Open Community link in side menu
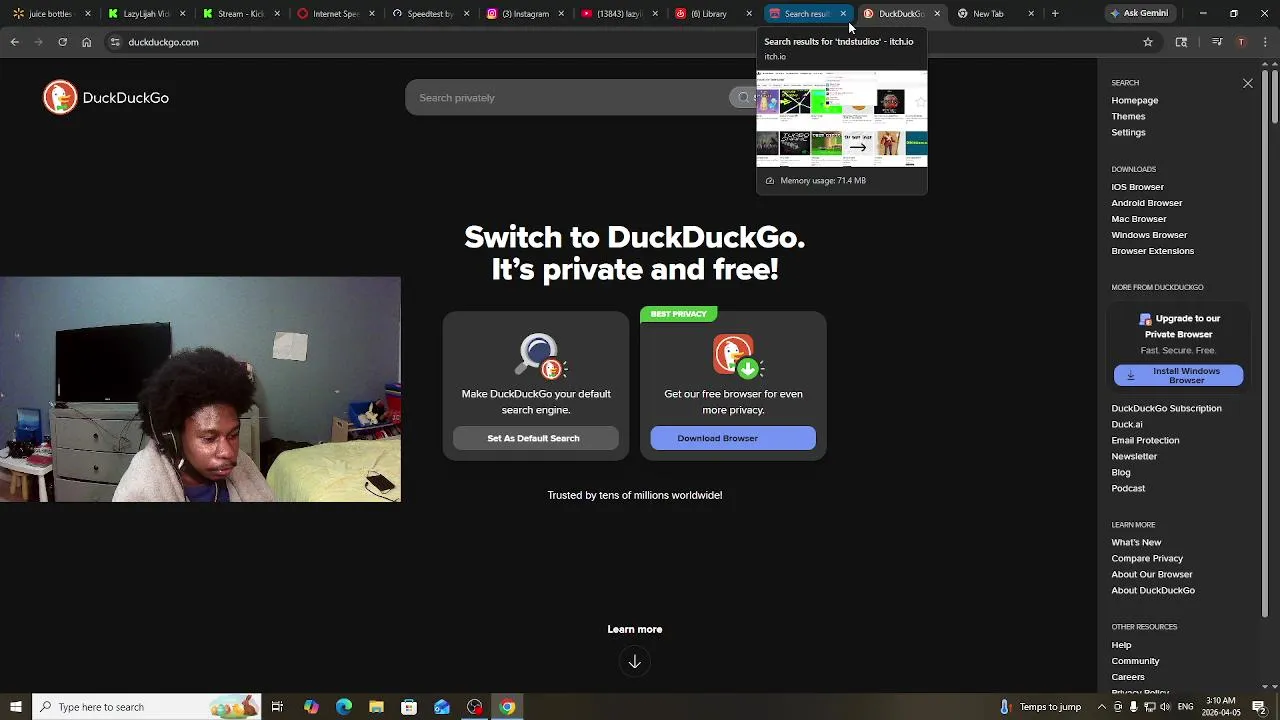The height and width of the screenshot is (720, 1280). pos(1135,661)
